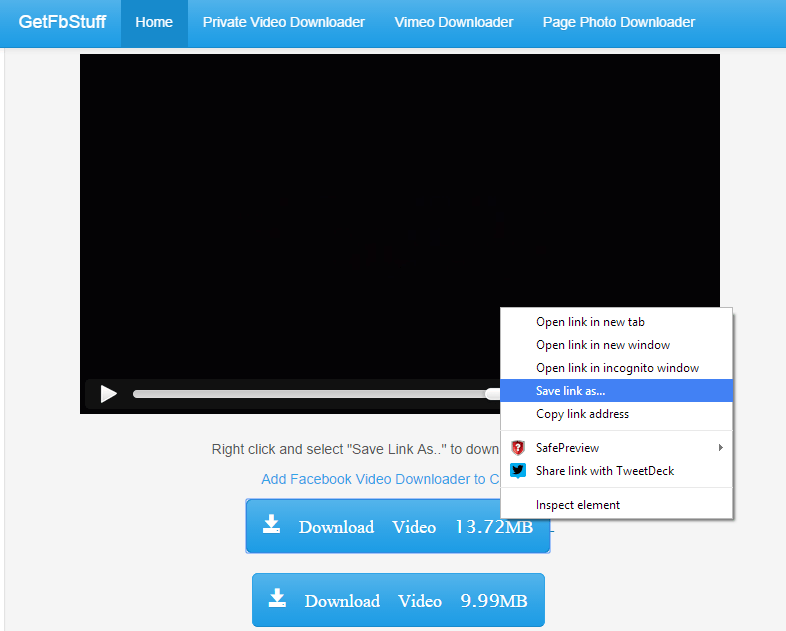Go to Private Video Downloader page

(284, 23)
